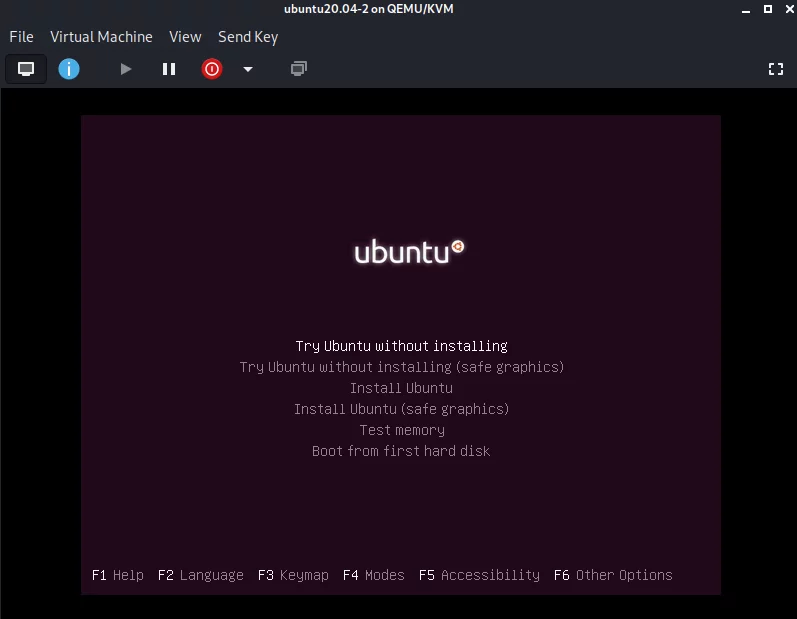The width and height of the screenshot is (797, 619).
Task: Open virtual hardware details info icon
Action: 69,69
